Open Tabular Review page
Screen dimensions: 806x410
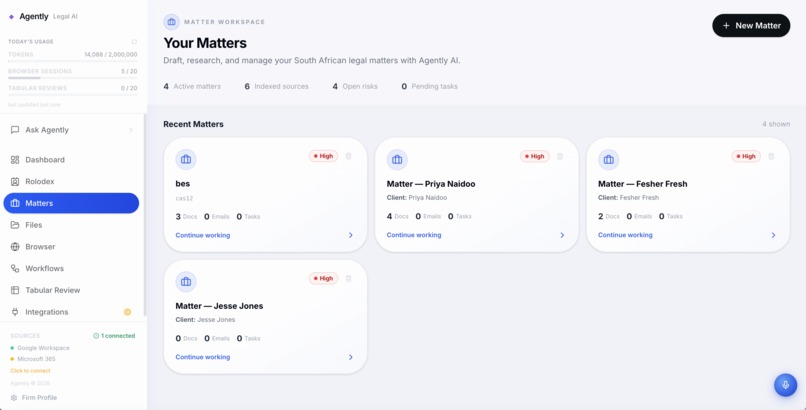pos(71,290)
